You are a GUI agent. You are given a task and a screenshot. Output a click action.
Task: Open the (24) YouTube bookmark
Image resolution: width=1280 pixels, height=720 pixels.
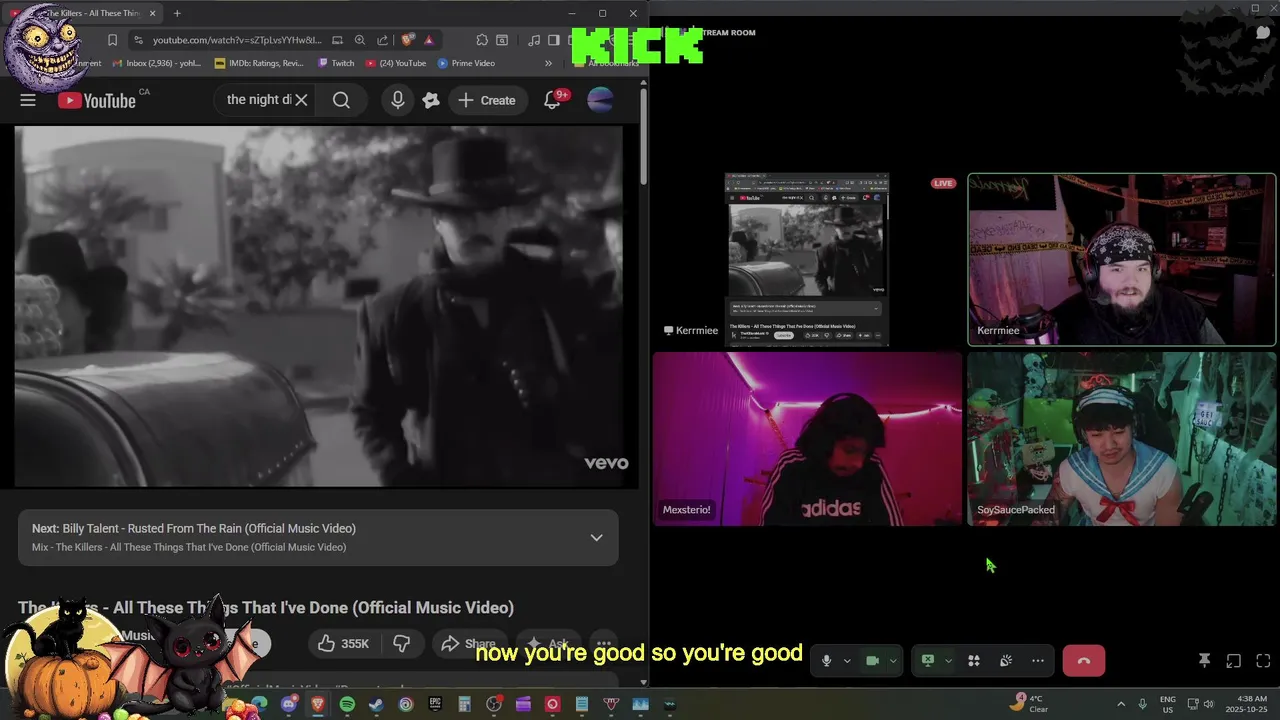click(x=396, y=63)
